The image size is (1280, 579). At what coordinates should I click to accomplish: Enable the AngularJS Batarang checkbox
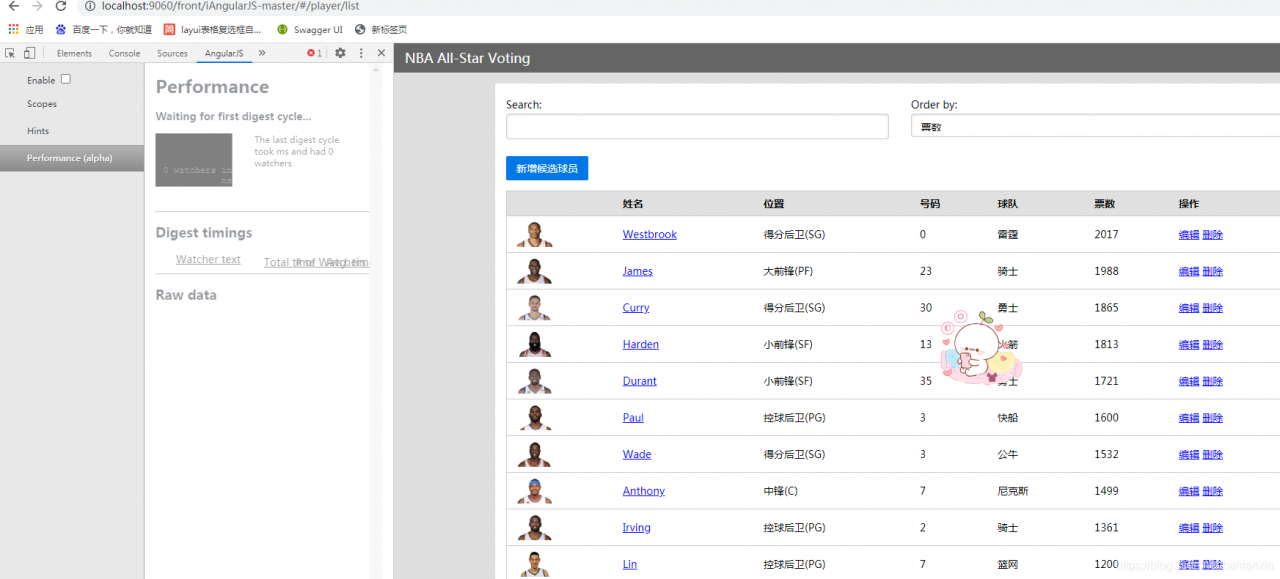pos(66,79)
